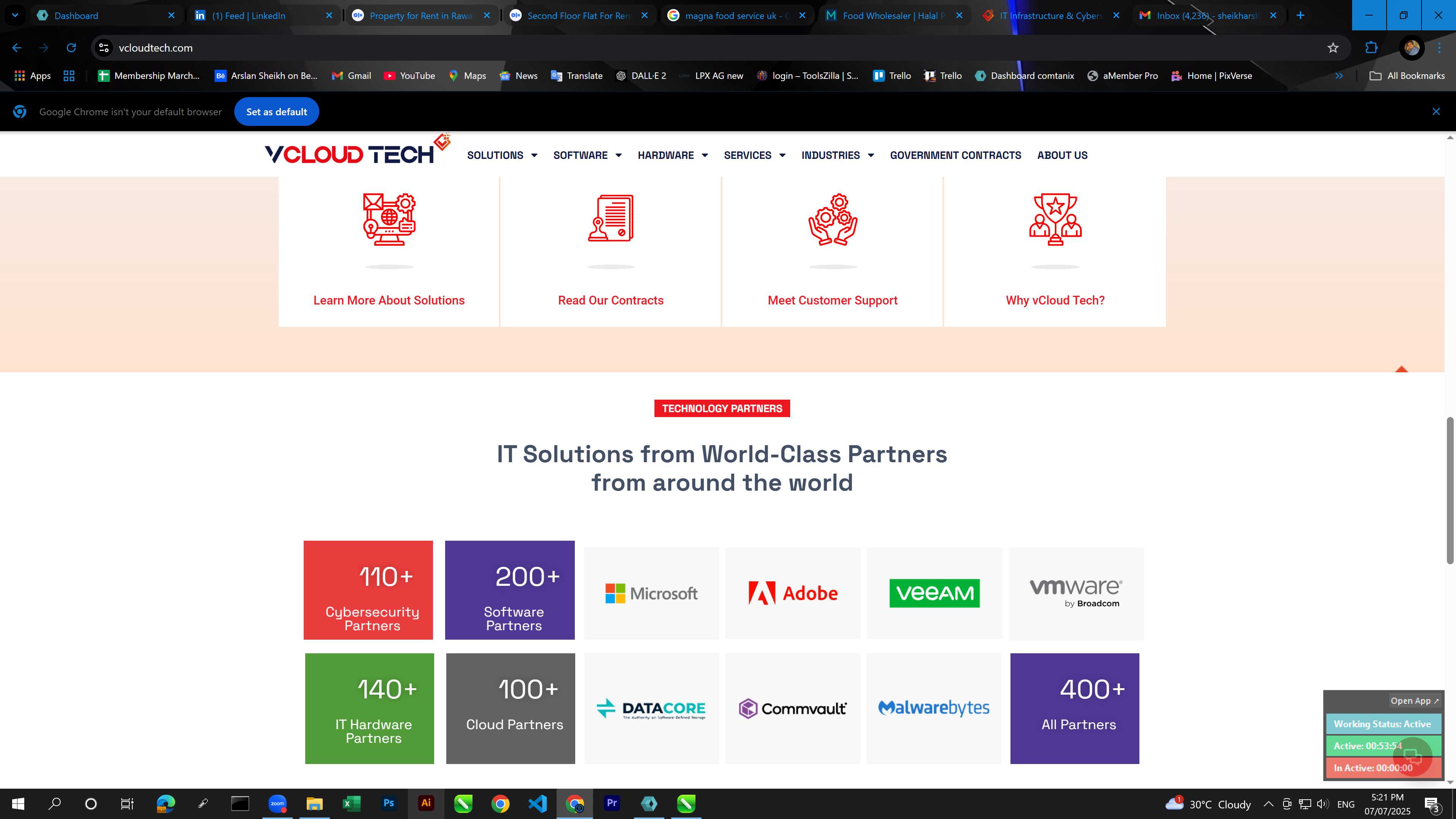The width and height of the screenshot is (1456, 819).
Task: Show more bookmarks with the double chevron
Action: click(x=1339, y=76)
